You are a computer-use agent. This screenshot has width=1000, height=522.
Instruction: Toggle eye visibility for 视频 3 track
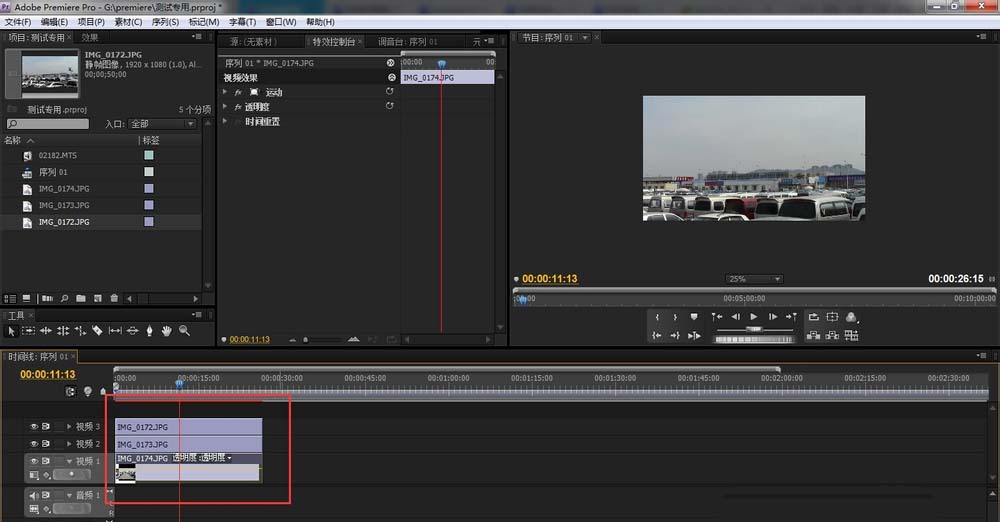click(33, 427)
